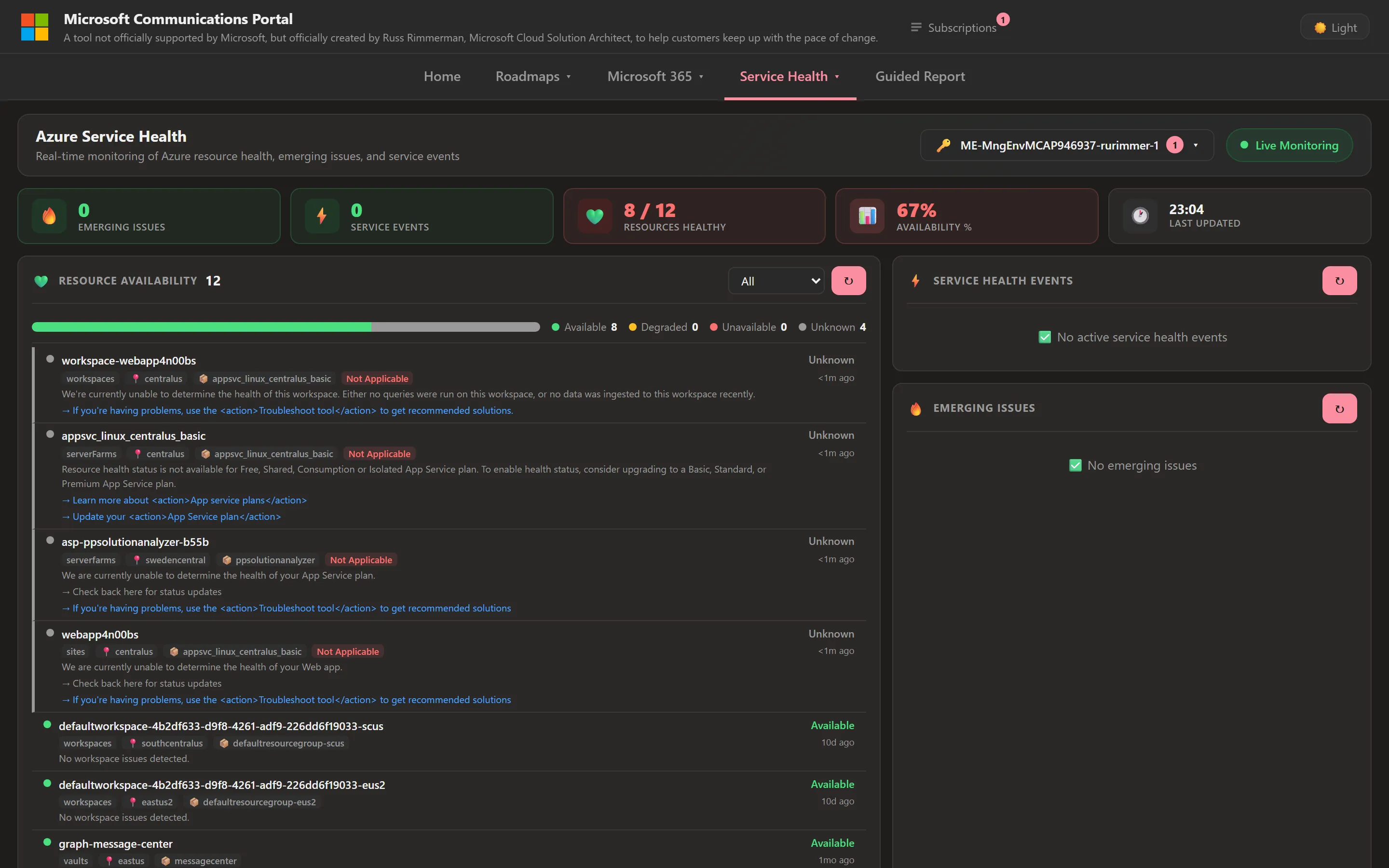Viewport: 1389px width, 868px height.
Task: Select the asp-ppsolutionanalyzer-b55b resource name
Action: [x=135, y=542]
